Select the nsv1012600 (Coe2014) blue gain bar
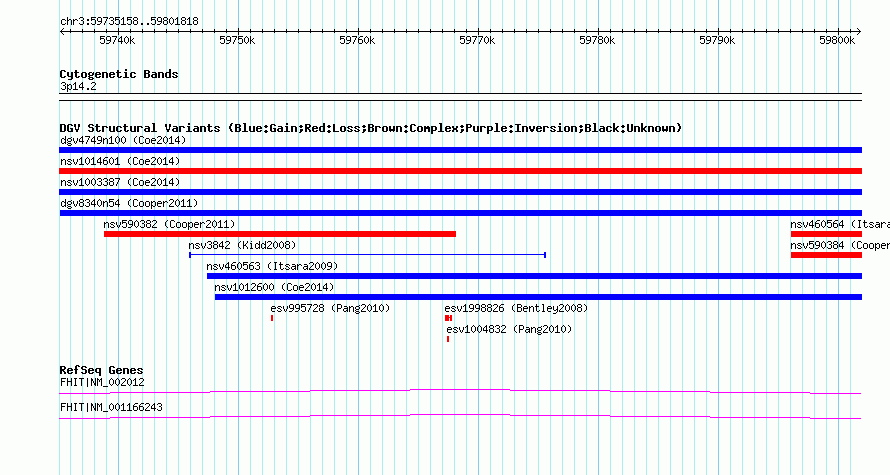Screen dimensions: 890x475 [x=538, y=297]
